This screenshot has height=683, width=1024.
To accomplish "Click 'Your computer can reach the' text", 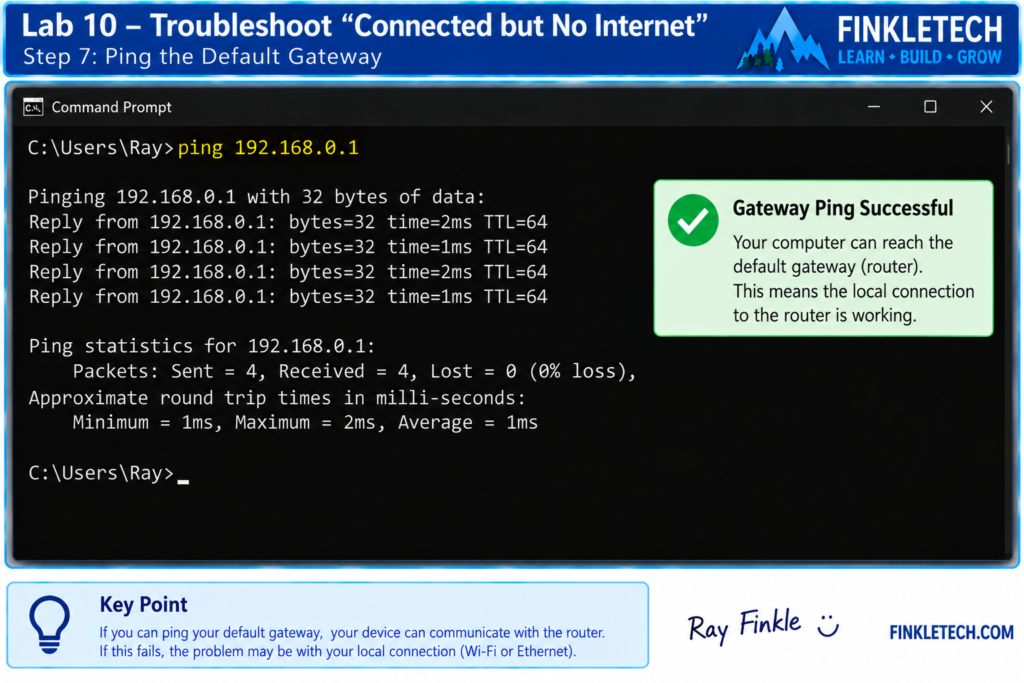I will [842, 243].
